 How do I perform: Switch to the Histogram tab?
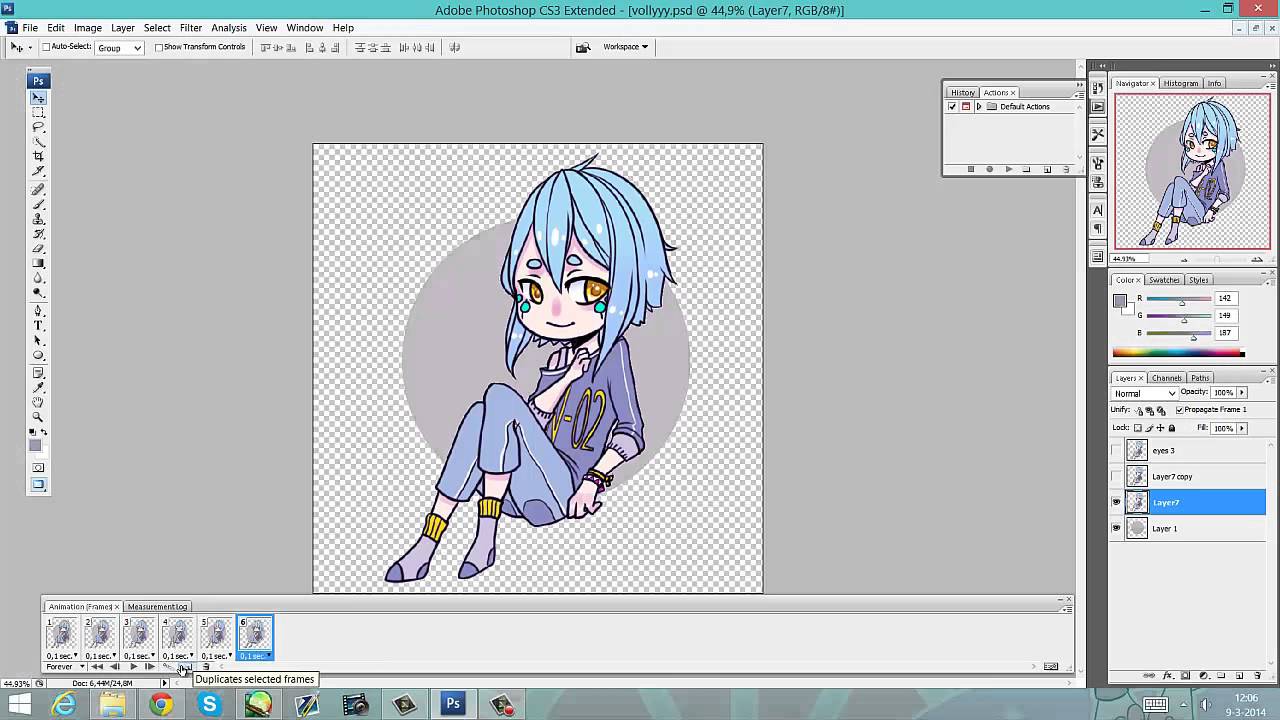click(1180, 83)
